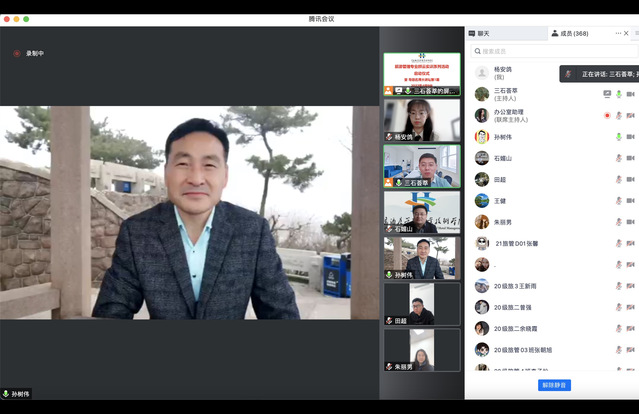Viewport: 639px width, 414px height.
Task: Click the screen share icon for 三石荟萃
Action: 606,94
